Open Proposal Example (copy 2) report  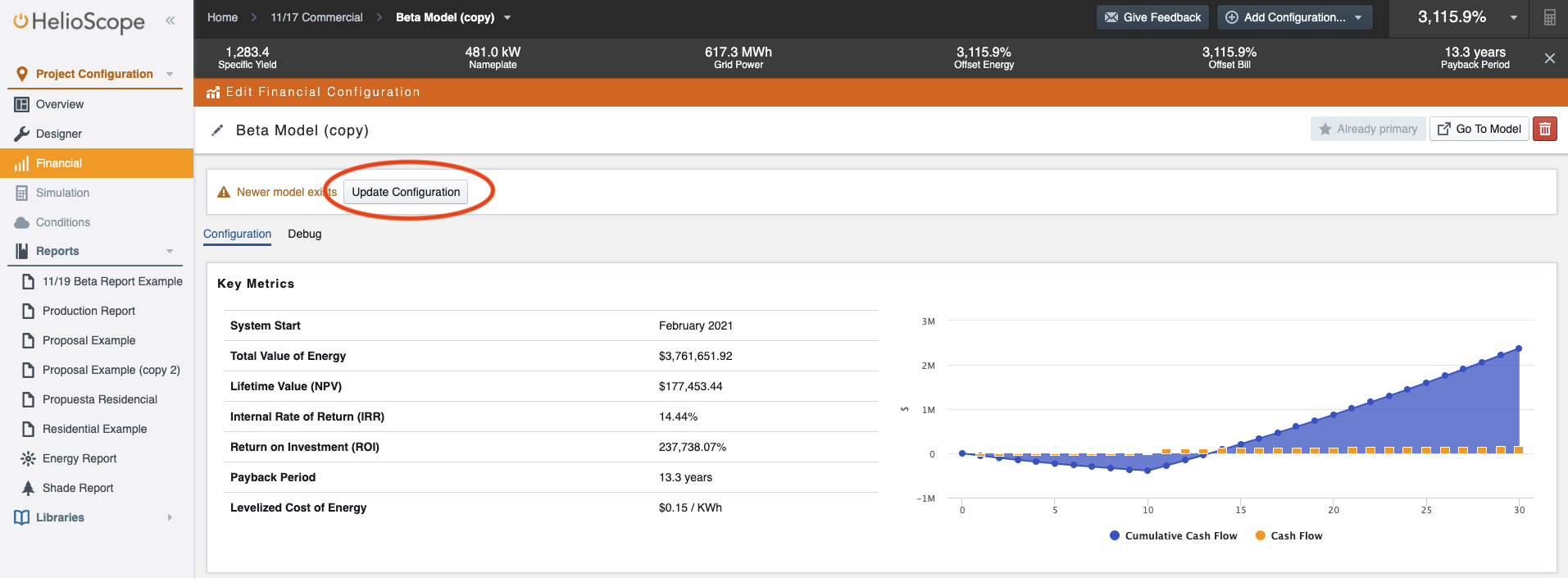click(x=111, y=370)
